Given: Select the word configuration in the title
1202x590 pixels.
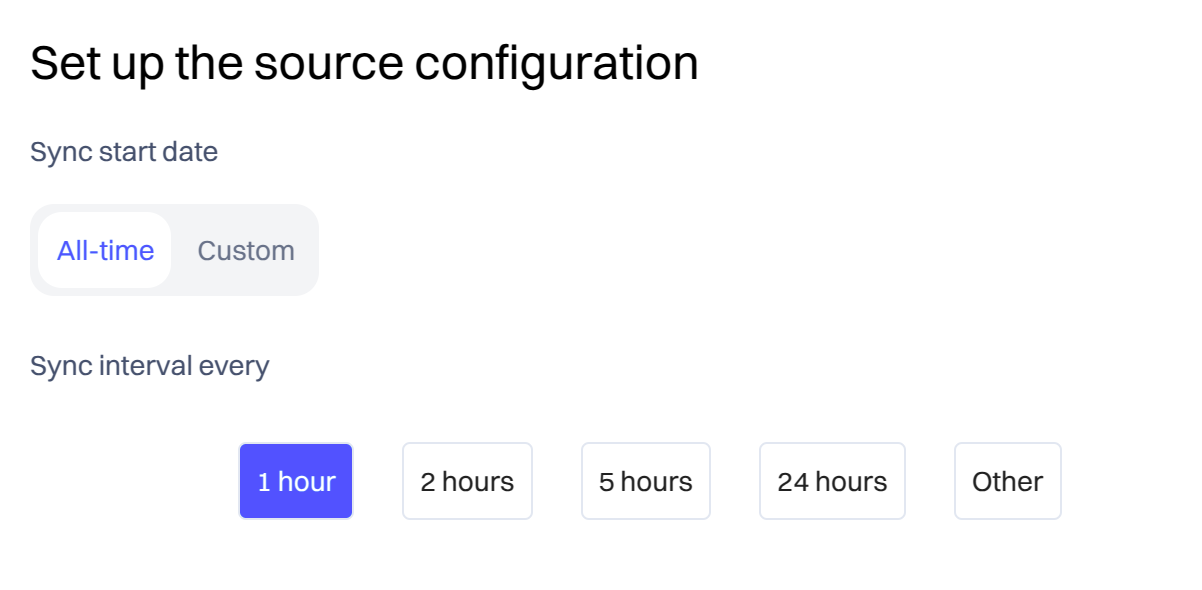Looking at the screenshot, I should tap(556, 65).
